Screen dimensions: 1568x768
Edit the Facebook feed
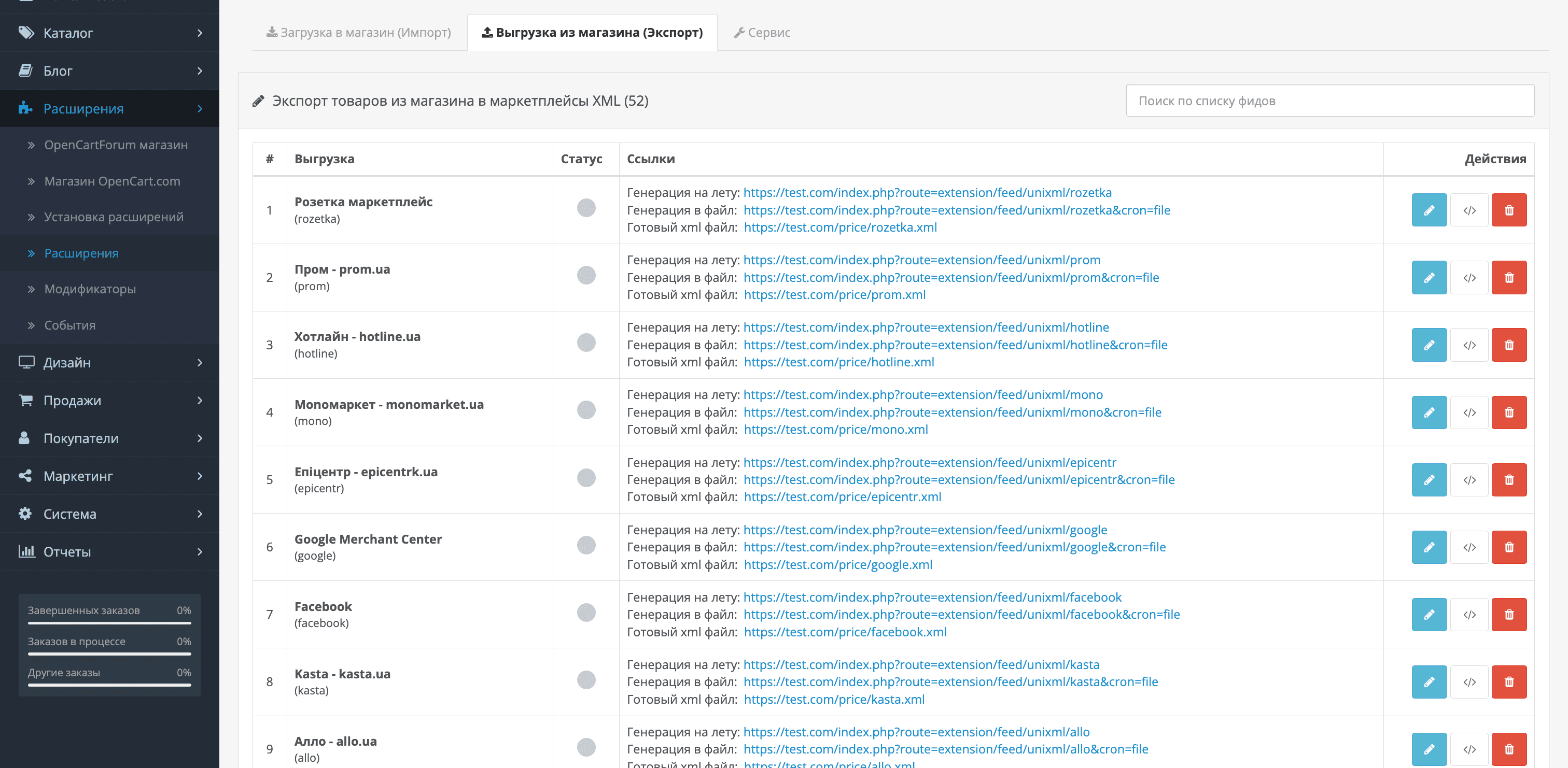coord(1429,615)
